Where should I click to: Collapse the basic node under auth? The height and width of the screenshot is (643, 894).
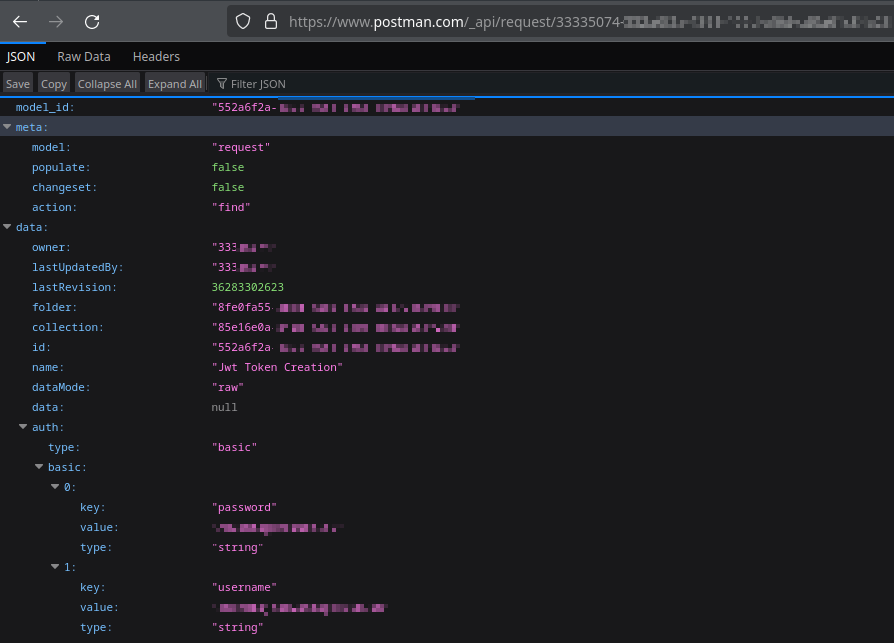coord(39,467)
